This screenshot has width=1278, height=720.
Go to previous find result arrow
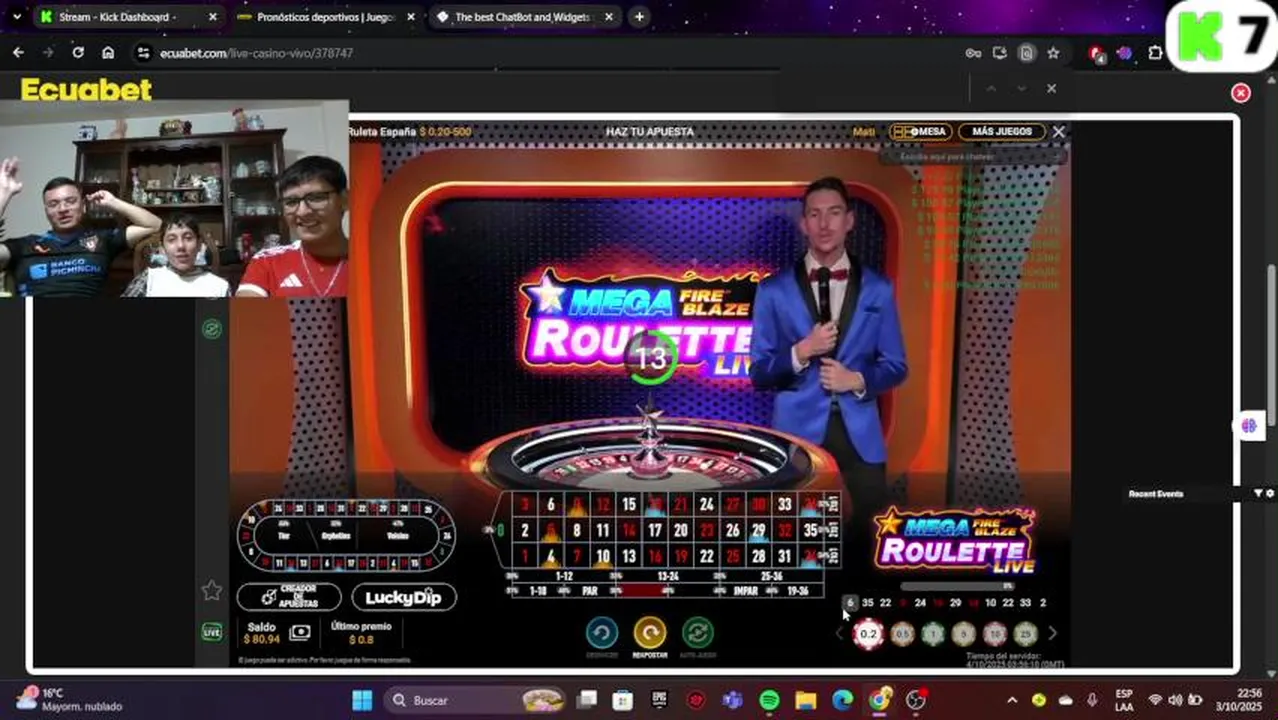[991, 88]
